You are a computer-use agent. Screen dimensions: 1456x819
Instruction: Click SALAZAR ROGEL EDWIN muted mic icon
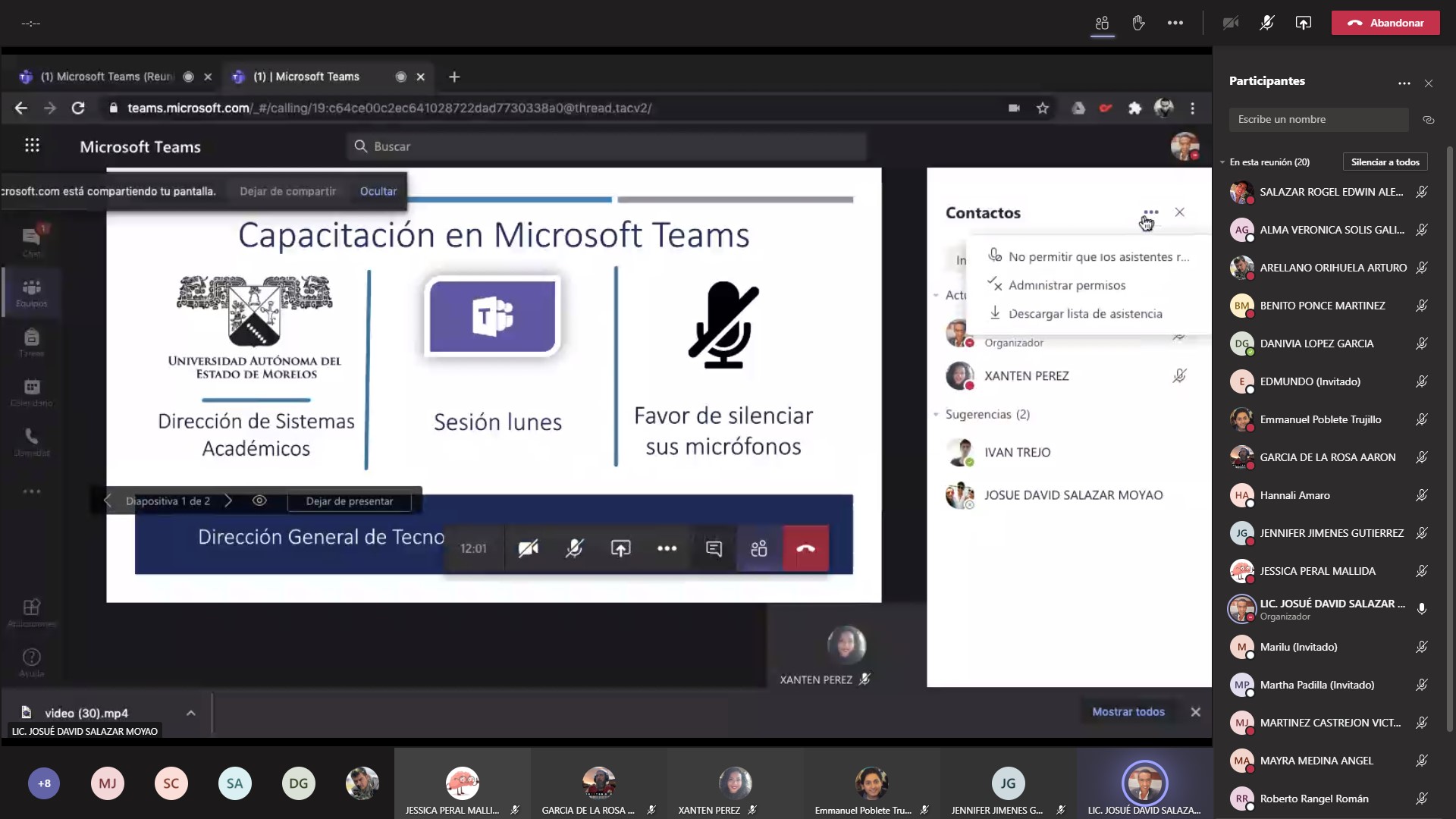(x=1422, y=192)
